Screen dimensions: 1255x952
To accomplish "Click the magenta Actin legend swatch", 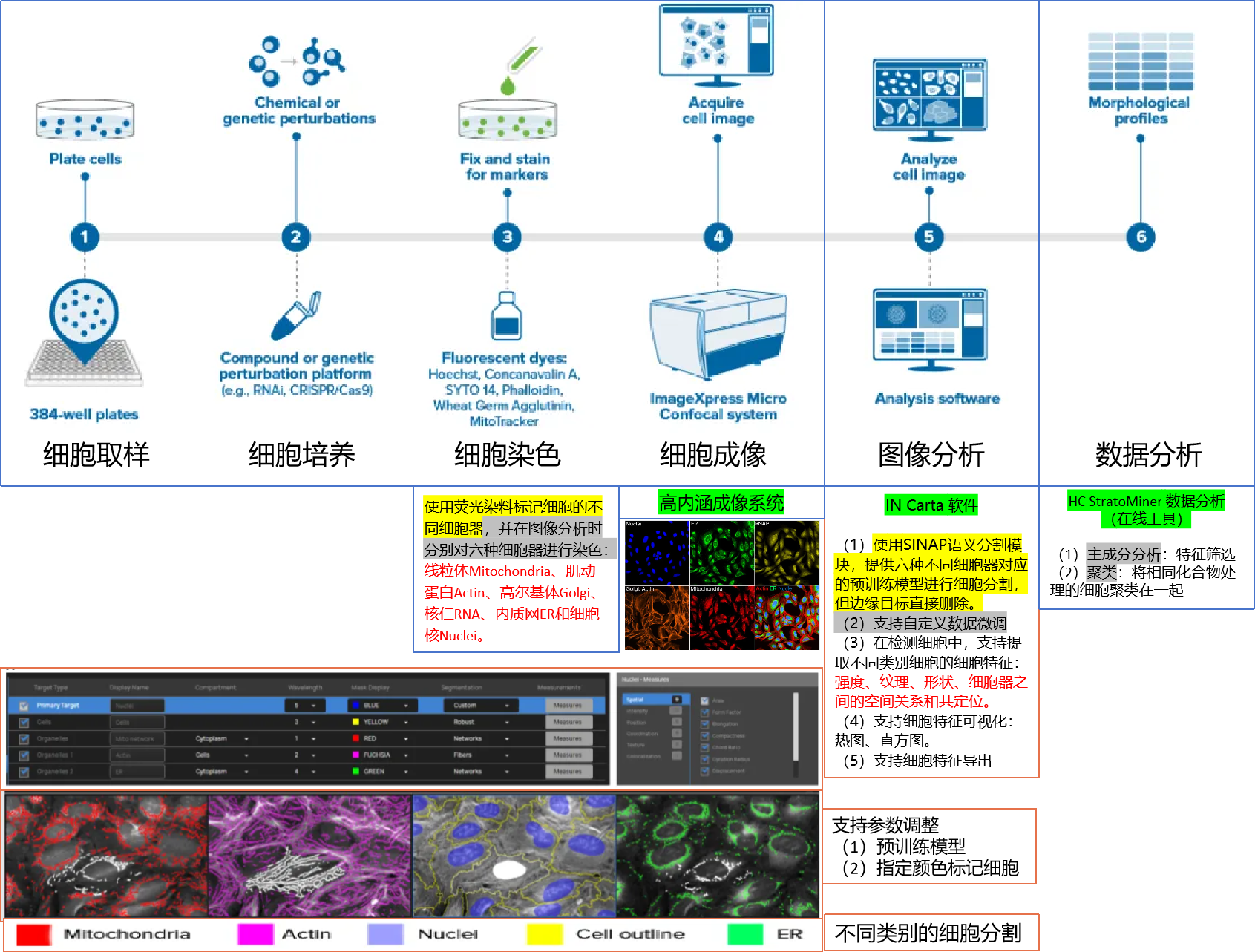I will pyautogui.click(x=255, y=934).
